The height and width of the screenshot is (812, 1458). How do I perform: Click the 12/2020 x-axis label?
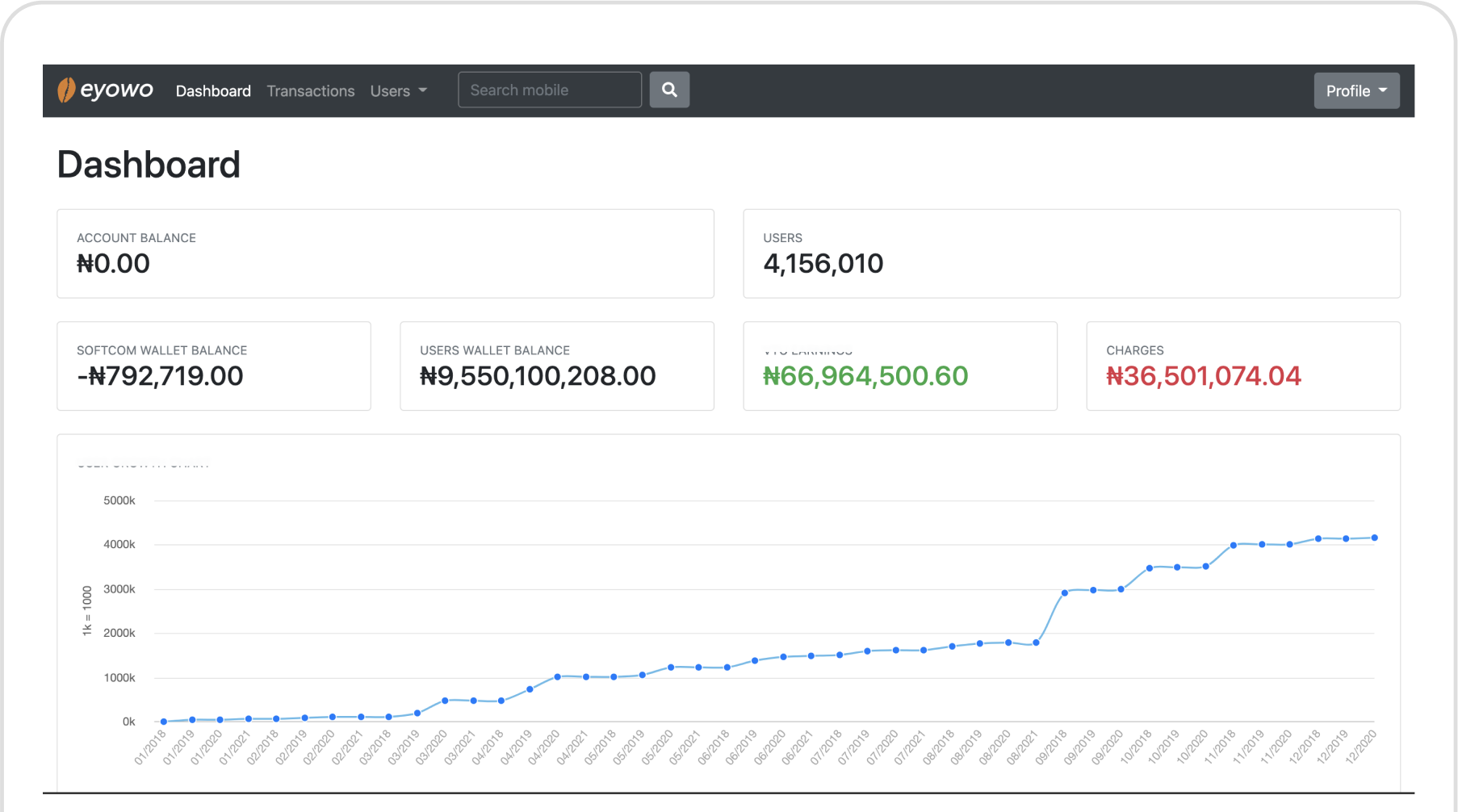click(x=1361, y=747)
